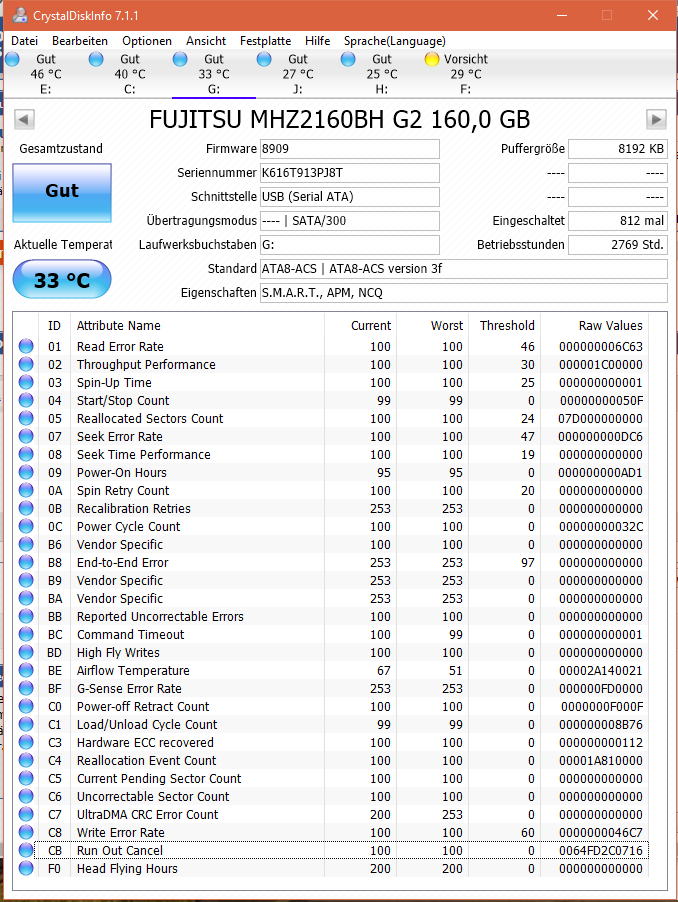
Task: Click the 33 °C temperature button
Action: (62, 280)
